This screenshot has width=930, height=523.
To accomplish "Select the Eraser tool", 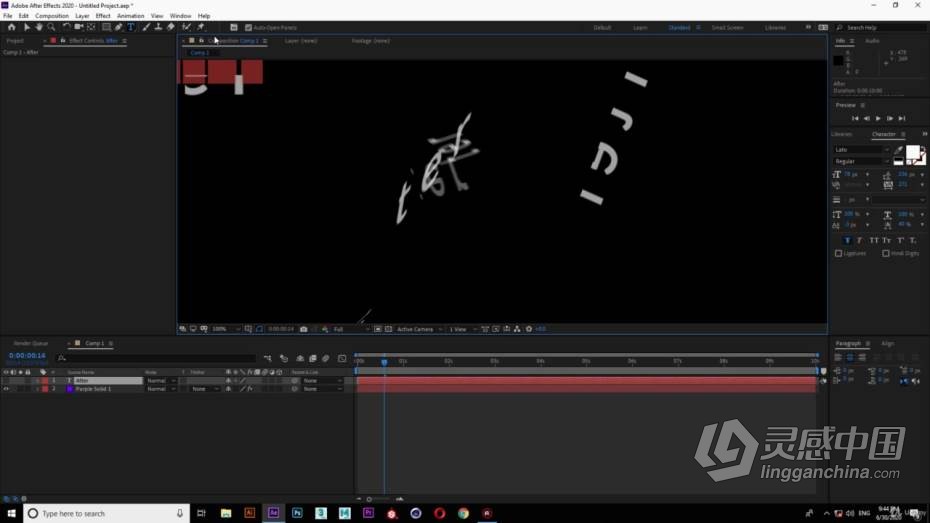I will [x=171, y=27].
